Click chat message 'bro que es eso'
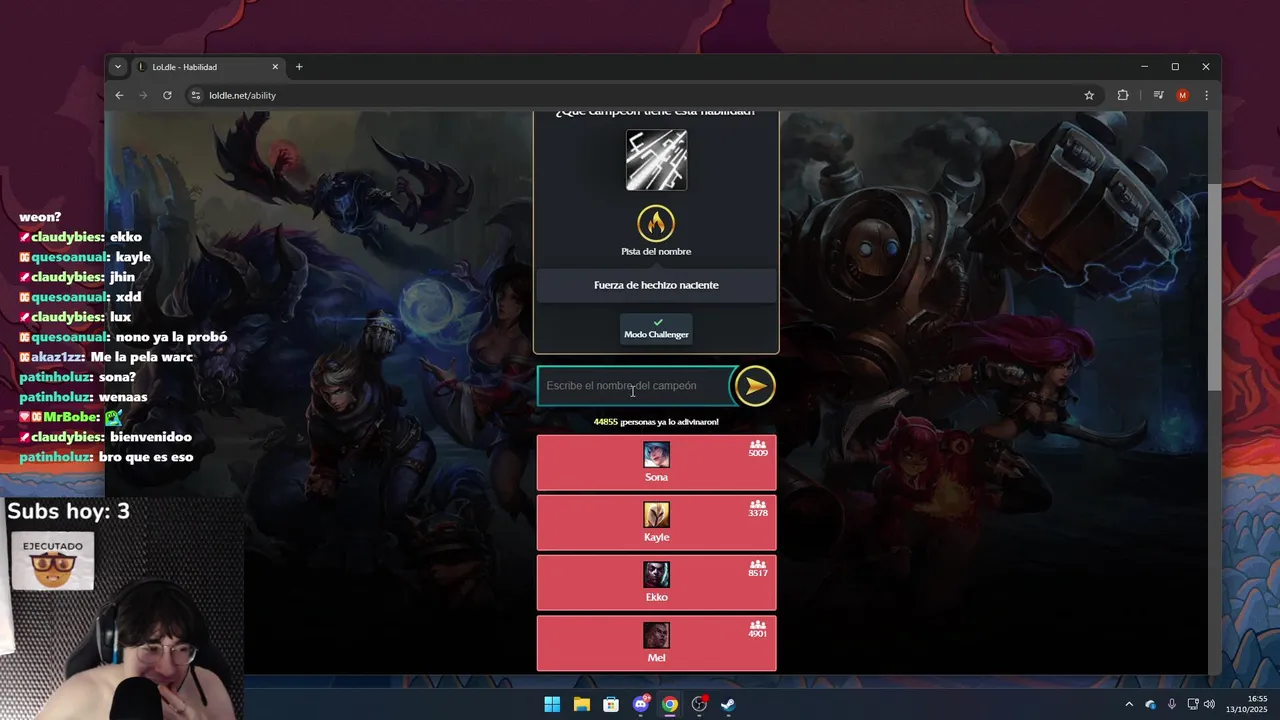 [146, 457]
